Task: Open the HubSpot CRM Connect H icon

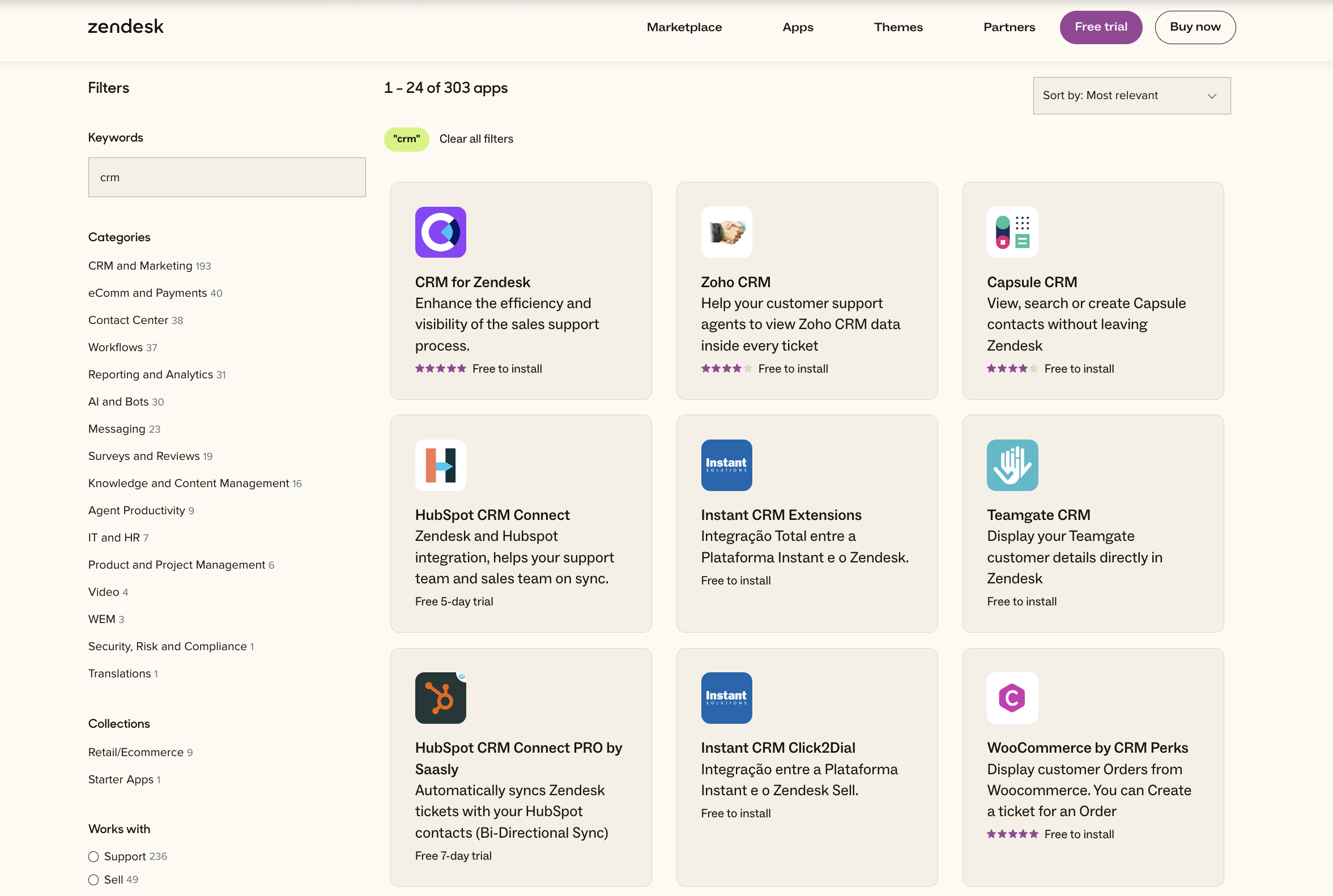Action: (441, 465)
